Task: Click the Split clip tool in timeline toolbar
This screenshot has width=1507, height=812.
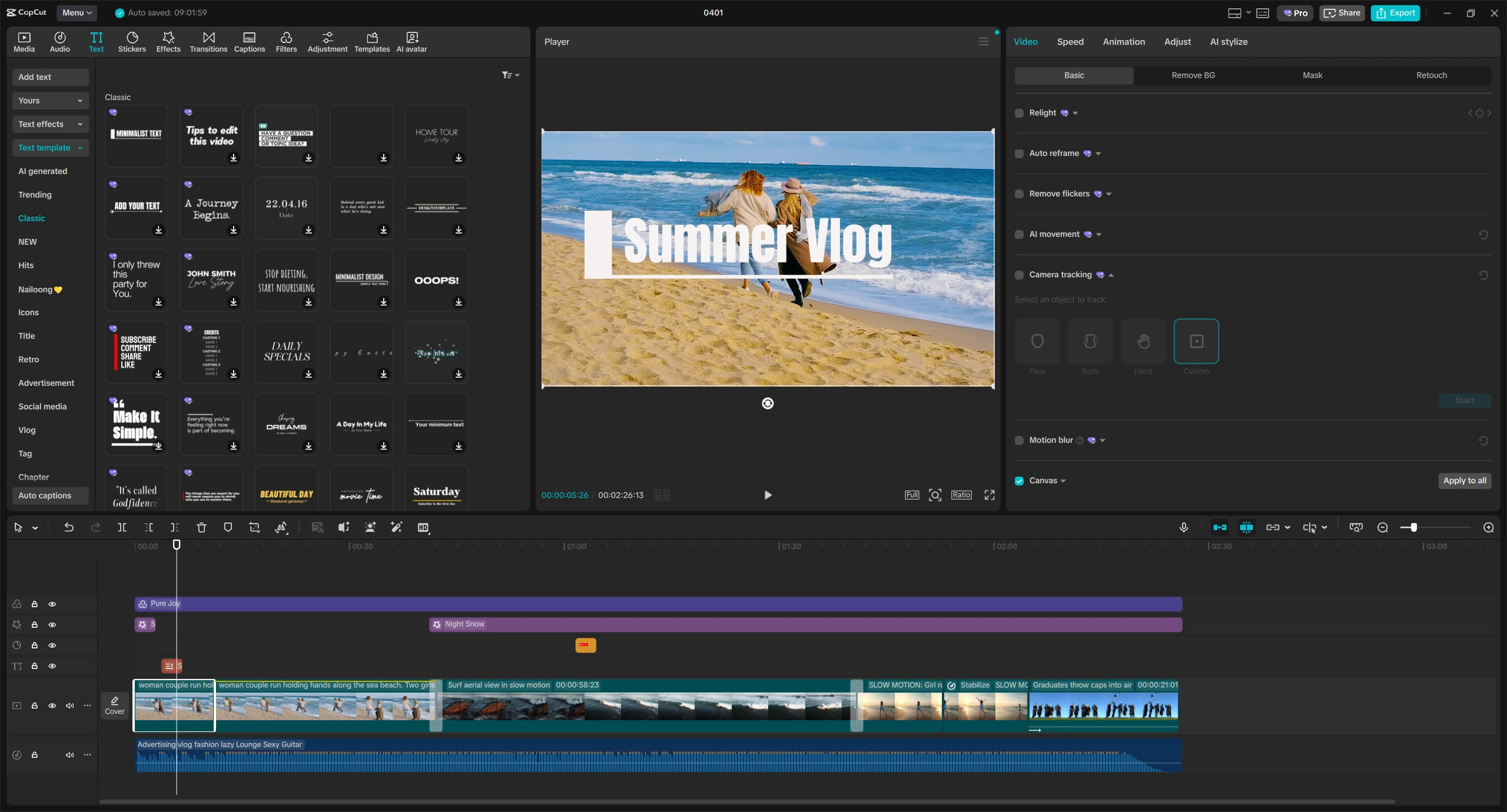Action: pos(122,527)
